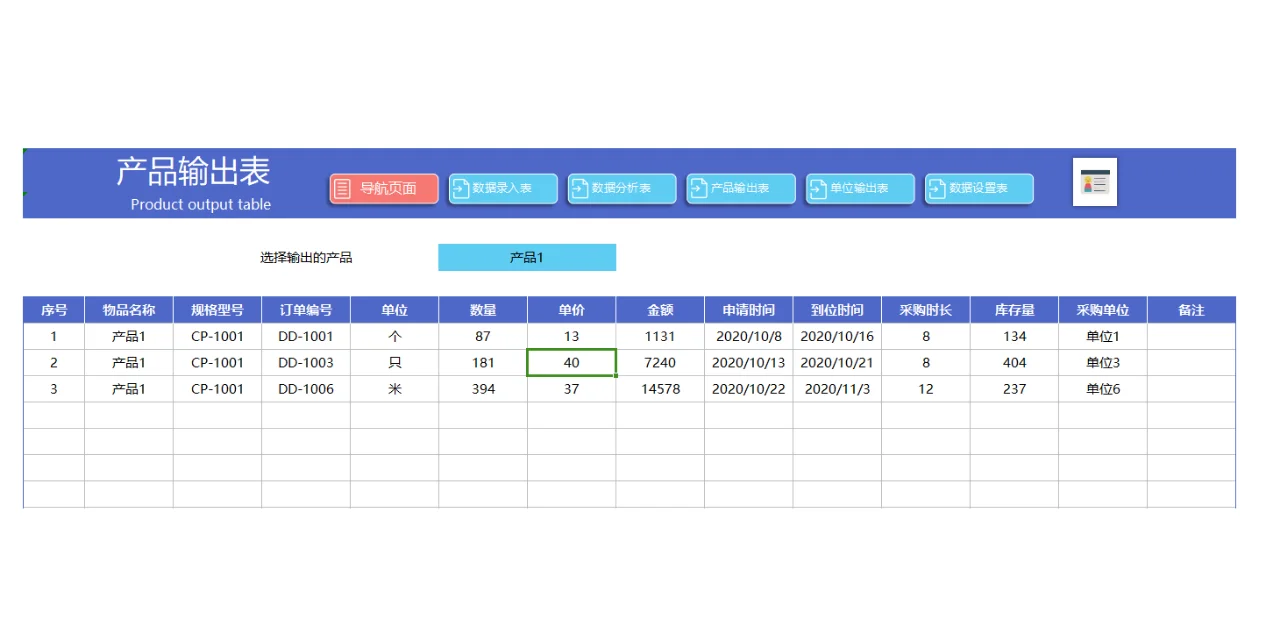1280x640 pixels.
Task: Select the 物品名称 column header
Action: (x=129, y=310)
